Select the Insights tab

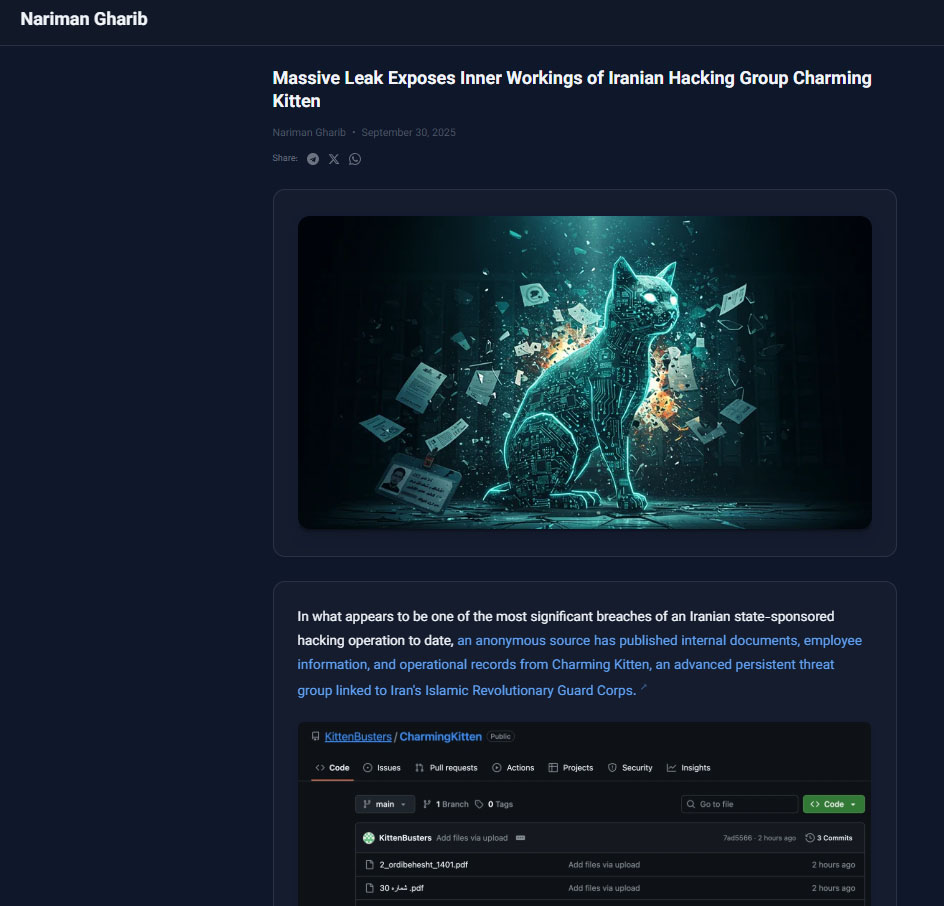pyautogui.click(x=689, y=768)
